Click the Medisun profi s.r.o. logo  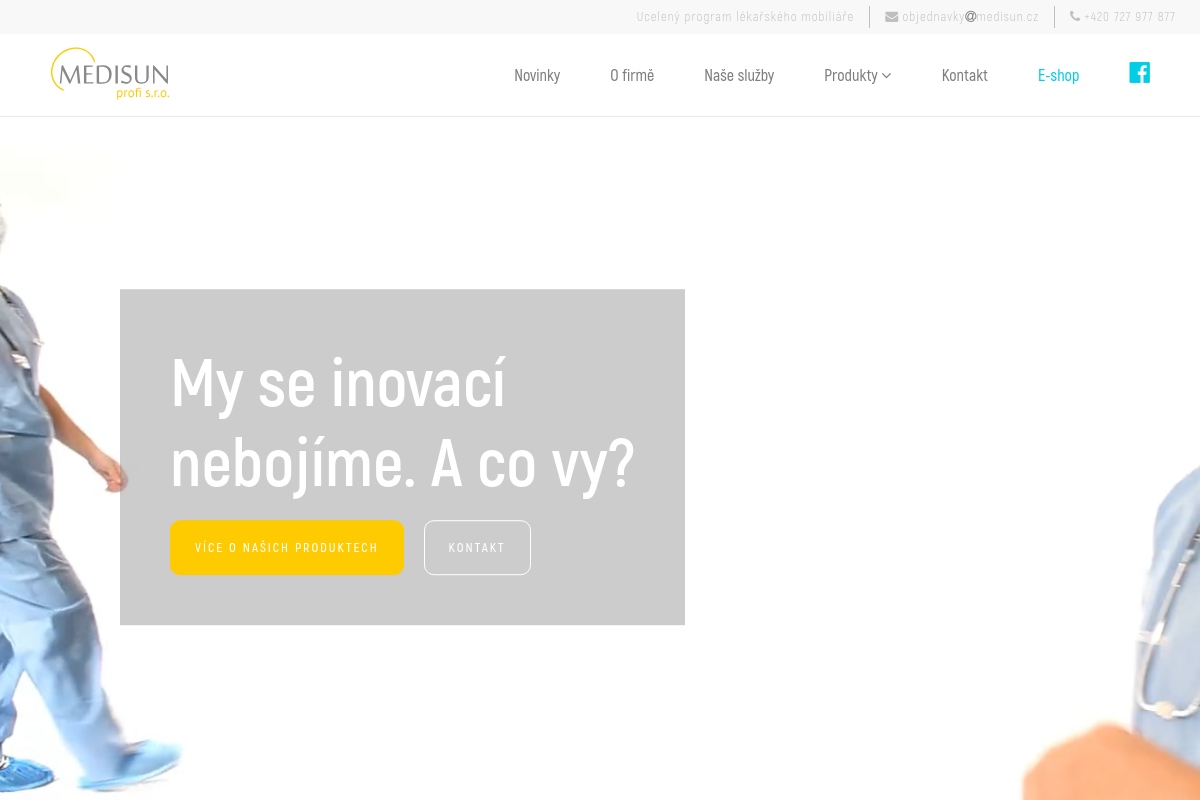110,74
